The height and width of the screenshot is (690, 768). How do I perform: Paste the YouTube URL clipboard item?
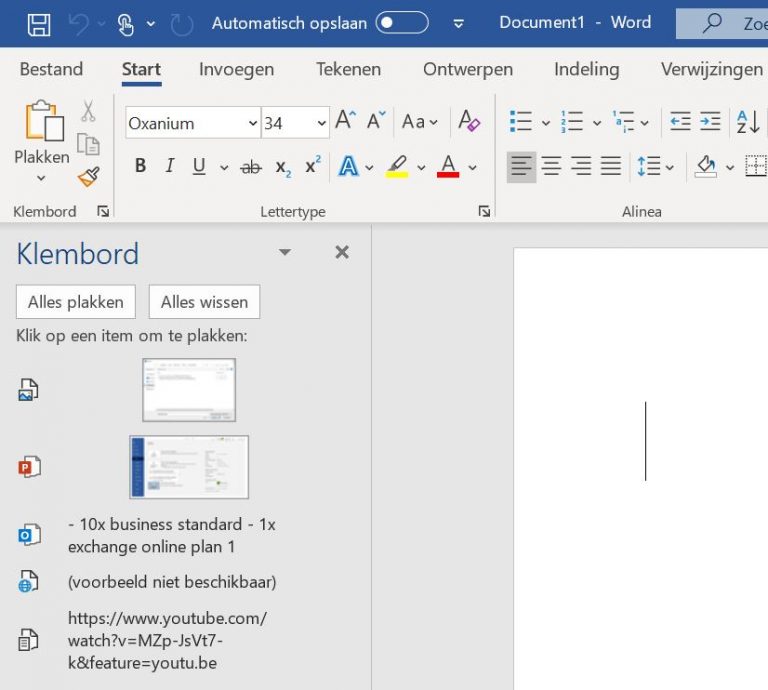[x=167, y=640]
